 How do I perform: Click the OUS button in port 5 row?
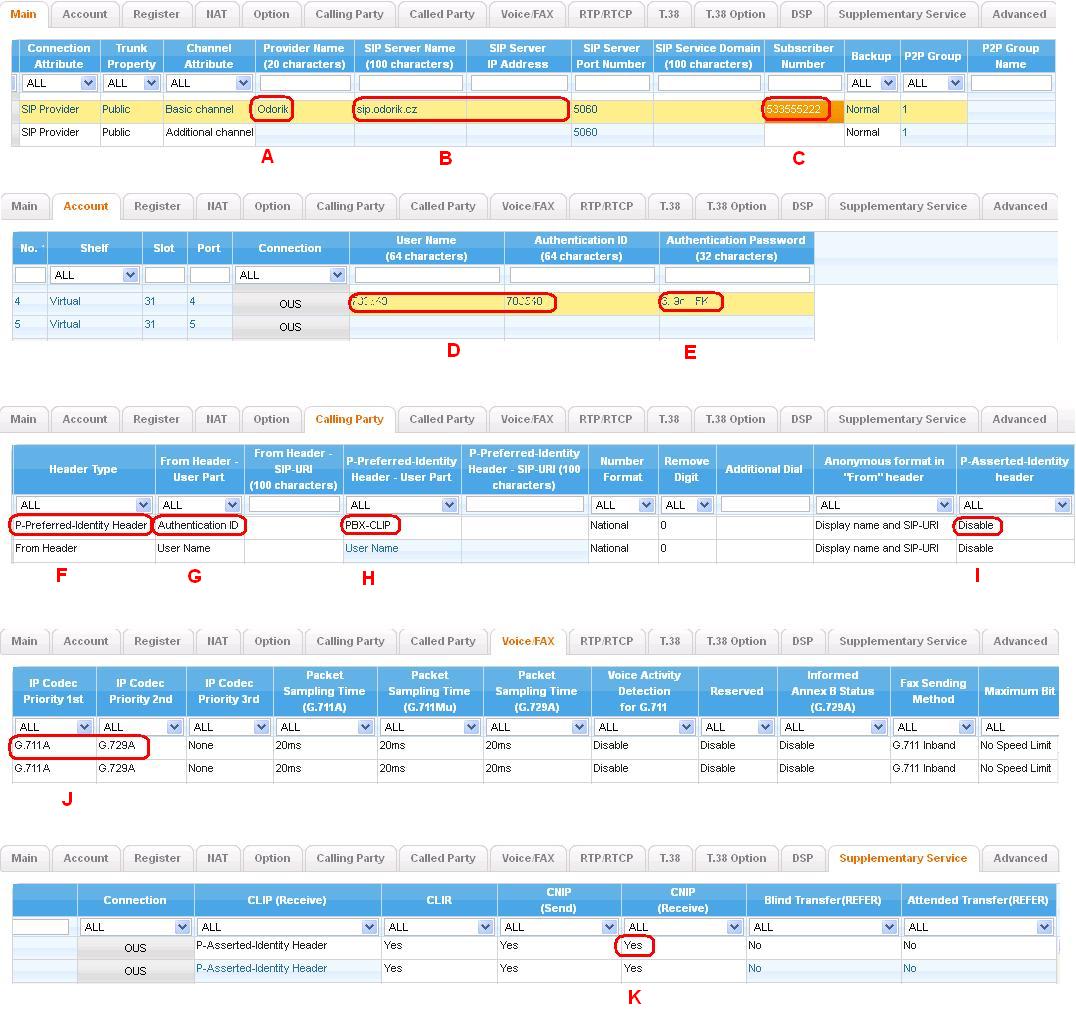(290, 327)
